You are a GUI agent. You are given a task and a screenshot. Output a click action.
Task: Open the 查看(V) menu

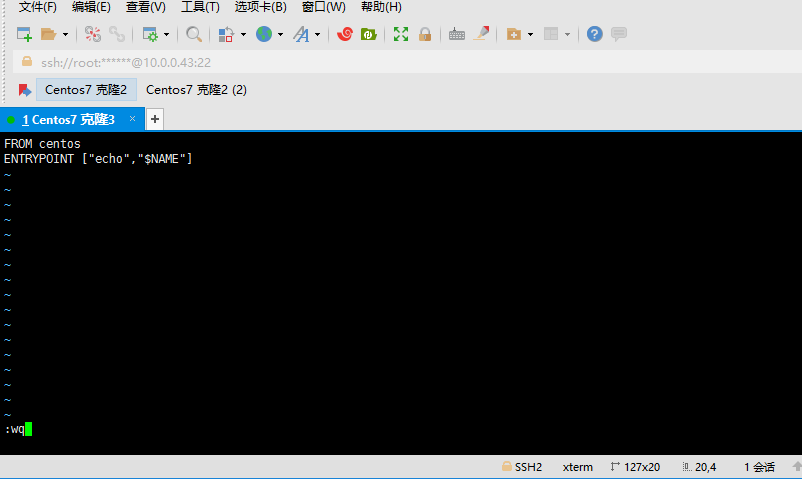(x=146, y=7)
